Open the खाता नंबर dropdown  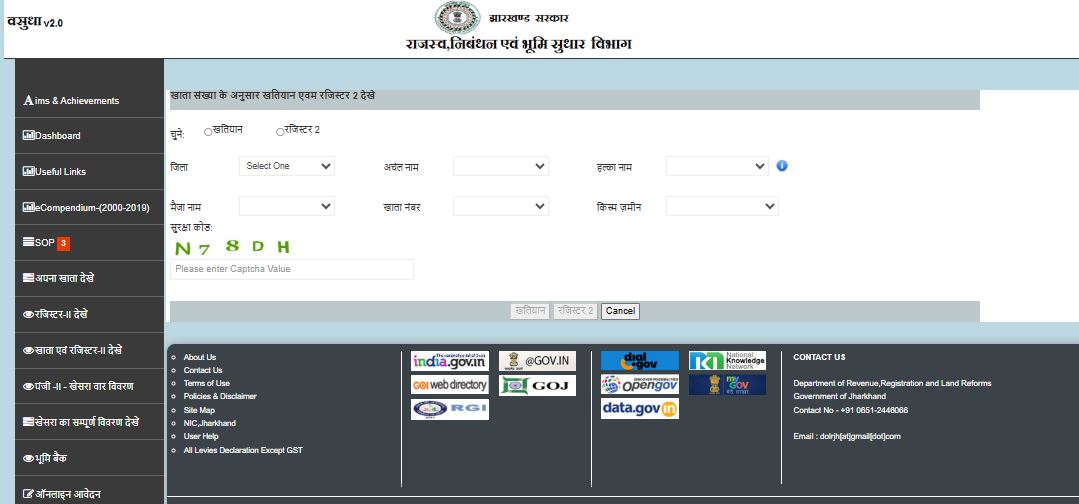501,206
